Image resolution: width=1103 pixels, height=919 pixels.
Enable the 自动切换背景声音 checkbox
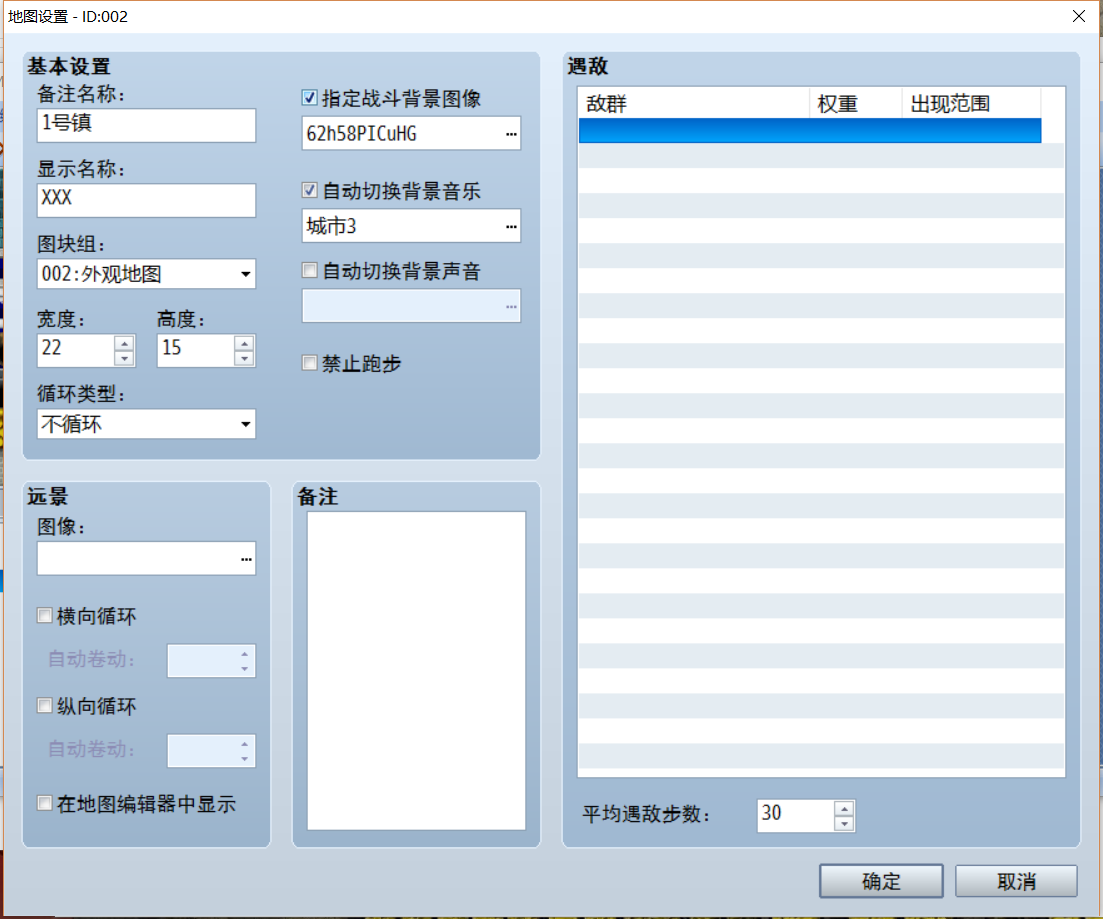(310, 270)
